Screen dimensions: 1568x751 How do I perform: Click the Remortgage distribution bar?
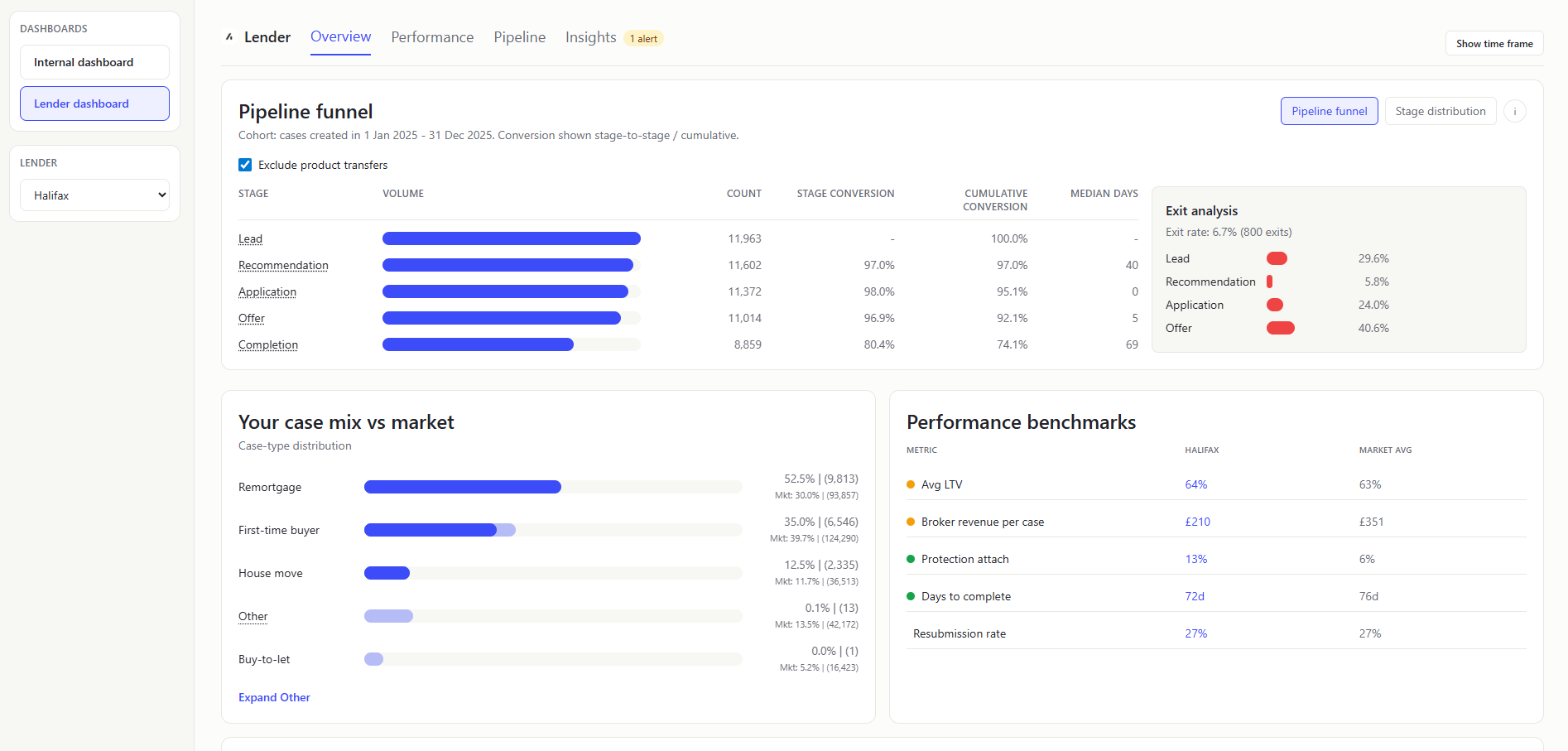(x=462, y=487)
